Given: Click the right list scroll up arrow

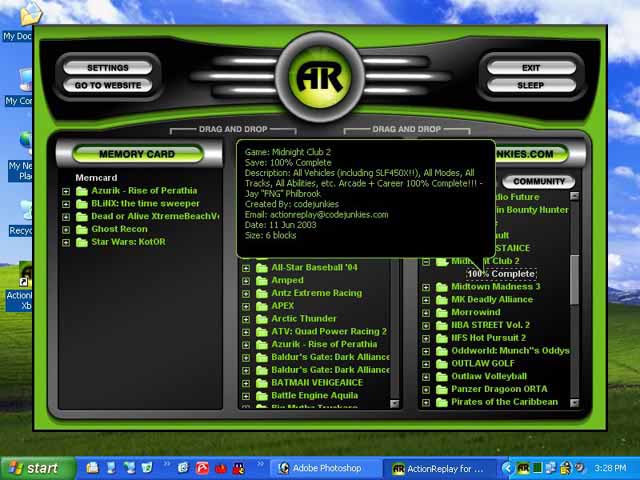Looking at the screenshot, I should tap(574, 196).
